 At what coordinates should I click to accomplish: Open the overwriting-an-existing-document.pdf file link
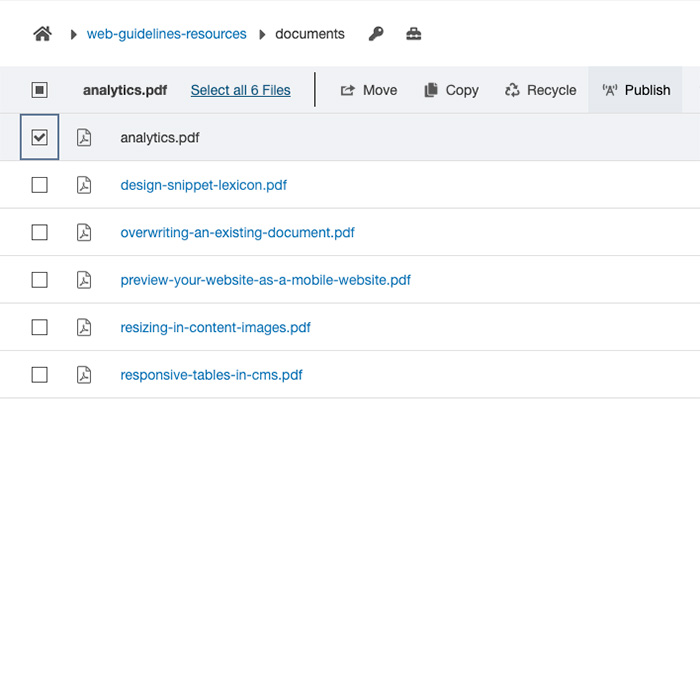tap(237, 233)
